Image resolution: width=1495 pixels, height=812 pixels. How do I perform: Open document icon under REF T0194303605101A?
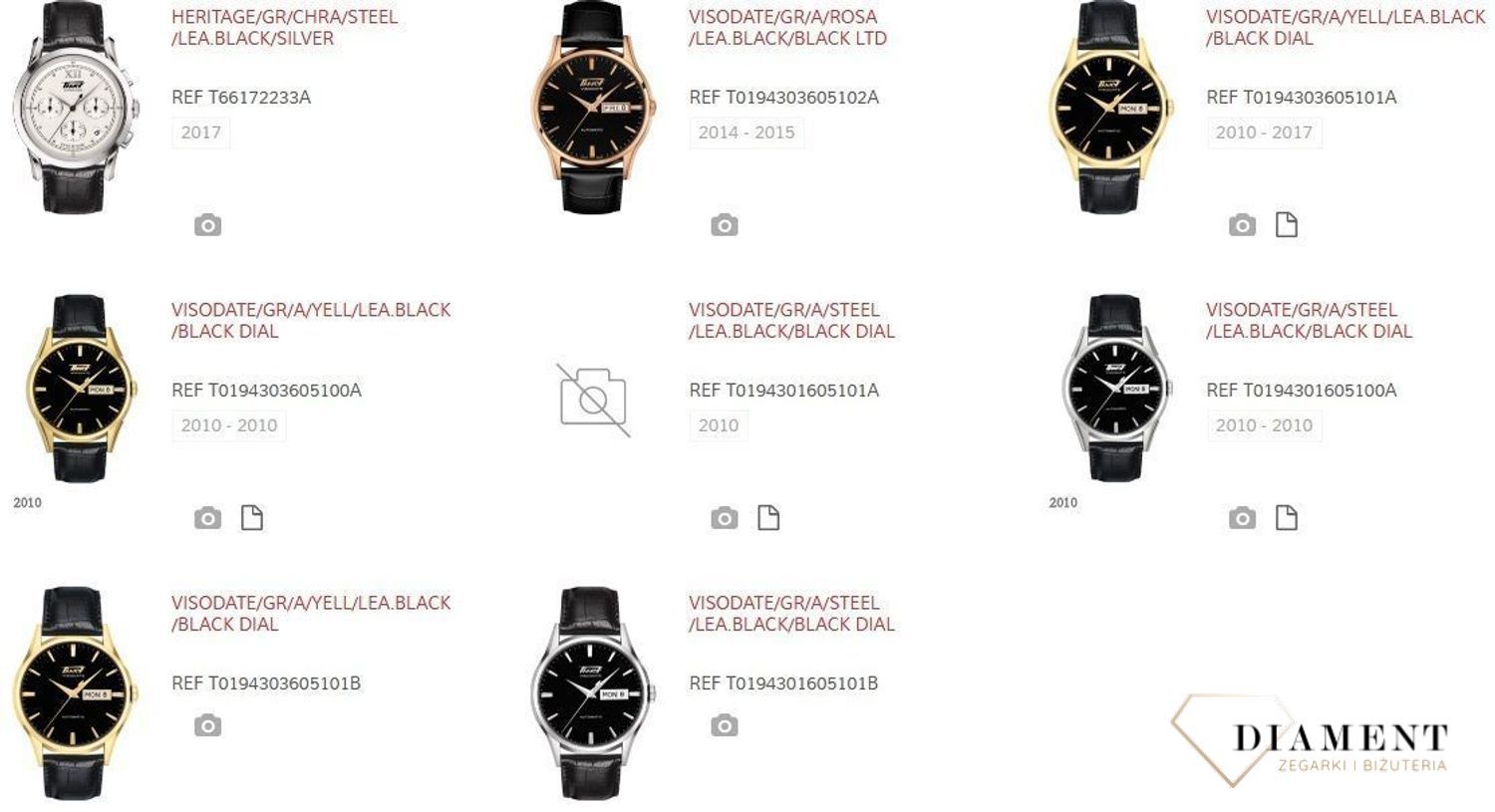click(1287, 225)
